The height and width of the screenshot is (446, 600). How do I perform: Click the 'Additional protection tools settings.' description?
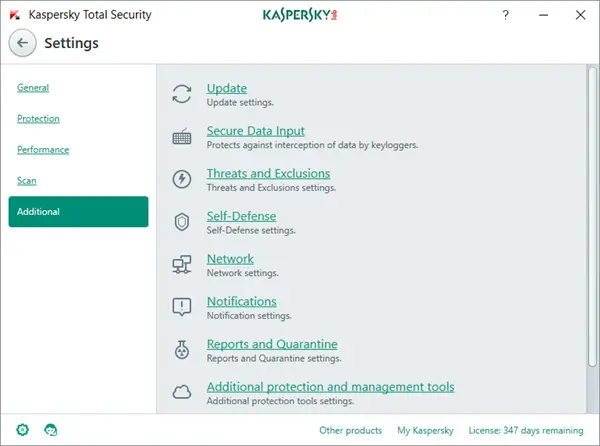(280, 401)
